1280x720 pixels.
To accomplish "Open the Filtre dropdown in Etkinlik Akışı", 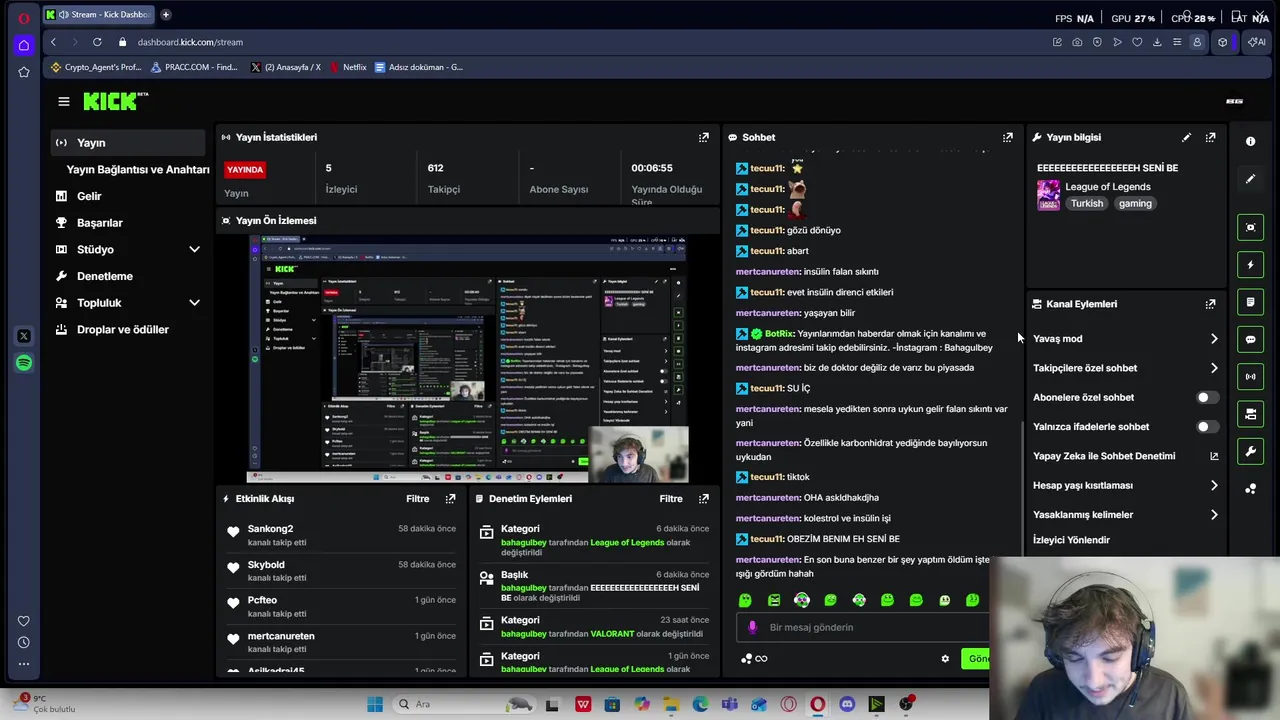I will 418,498.
